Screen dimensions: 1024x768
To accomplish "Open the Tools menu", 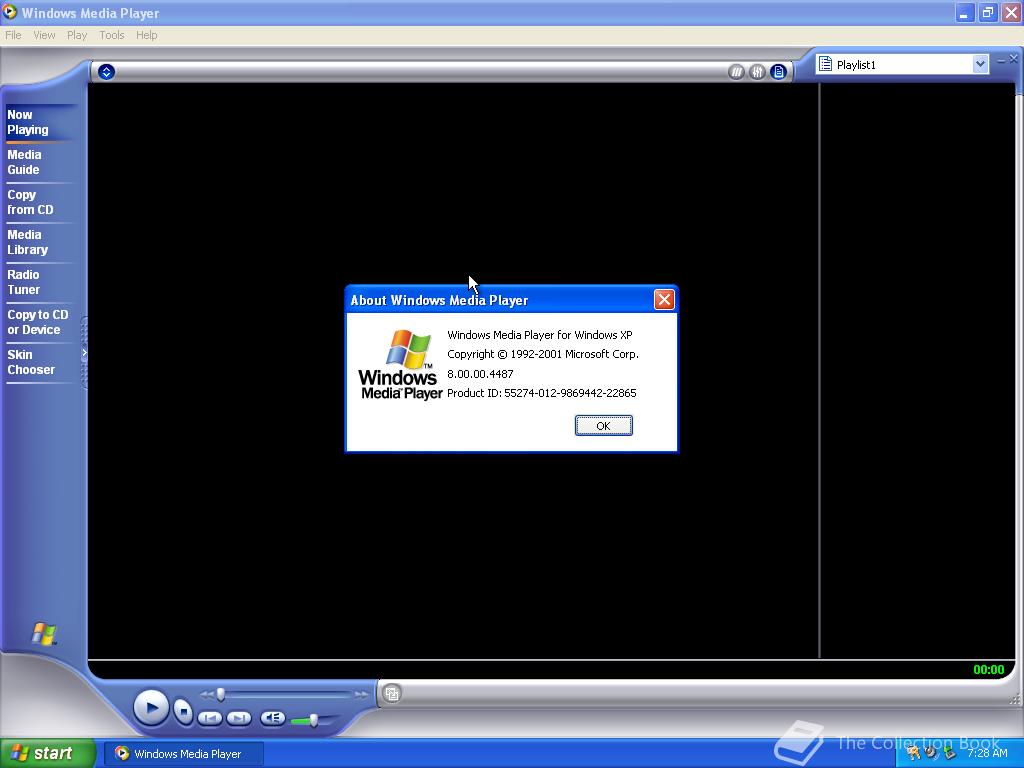I will coord(111,34).
